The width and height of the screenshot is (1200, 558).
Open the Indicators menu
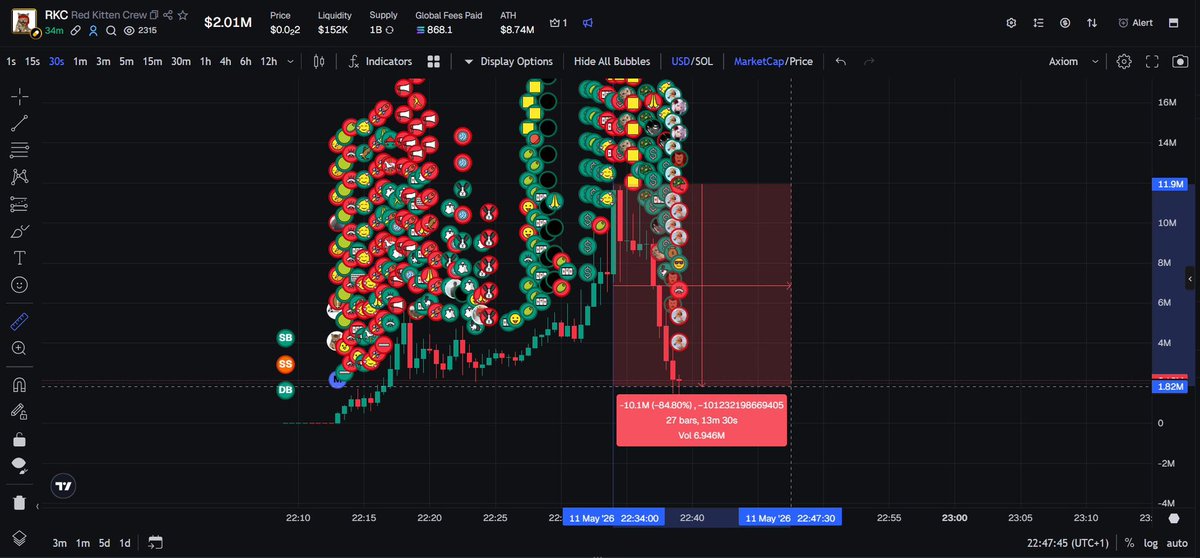coord(379,61)
